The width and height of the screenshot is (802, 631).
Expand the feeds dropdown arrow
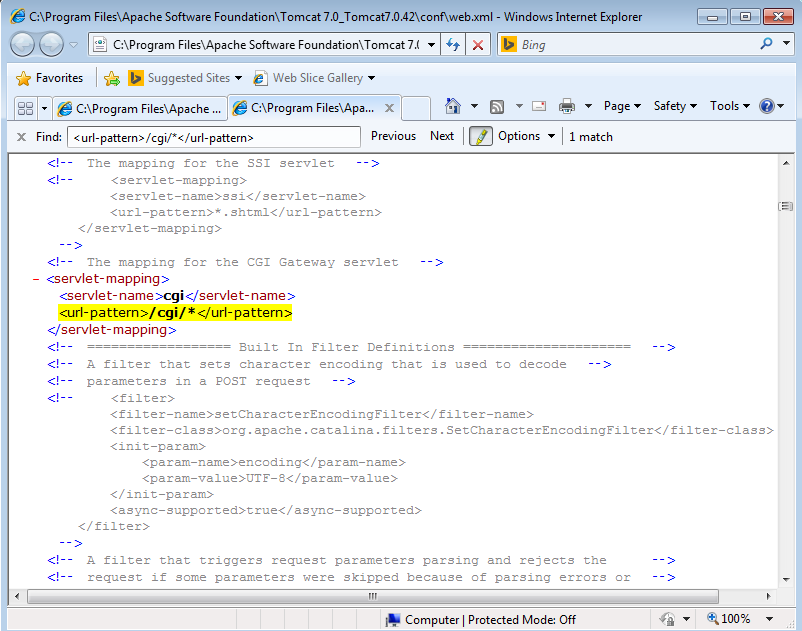[x=519, y=106]
